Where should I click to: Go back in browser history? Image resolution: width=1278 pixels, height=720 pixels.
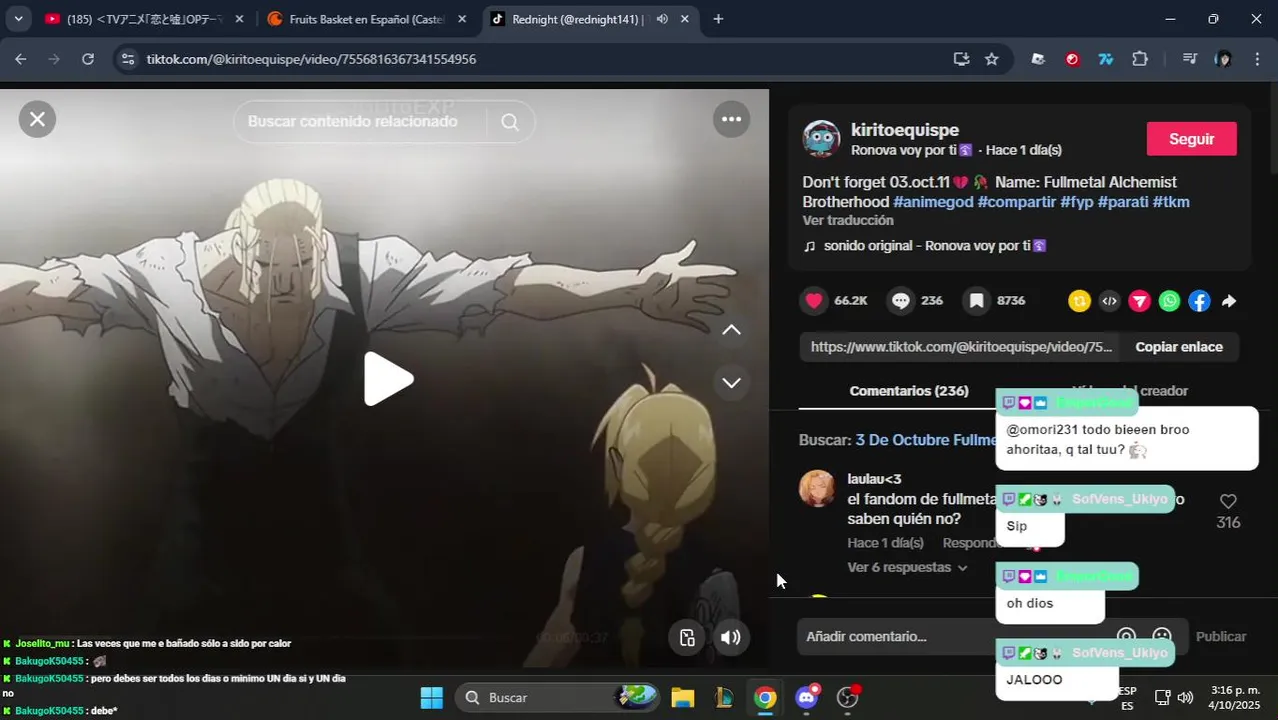point(21,59)
